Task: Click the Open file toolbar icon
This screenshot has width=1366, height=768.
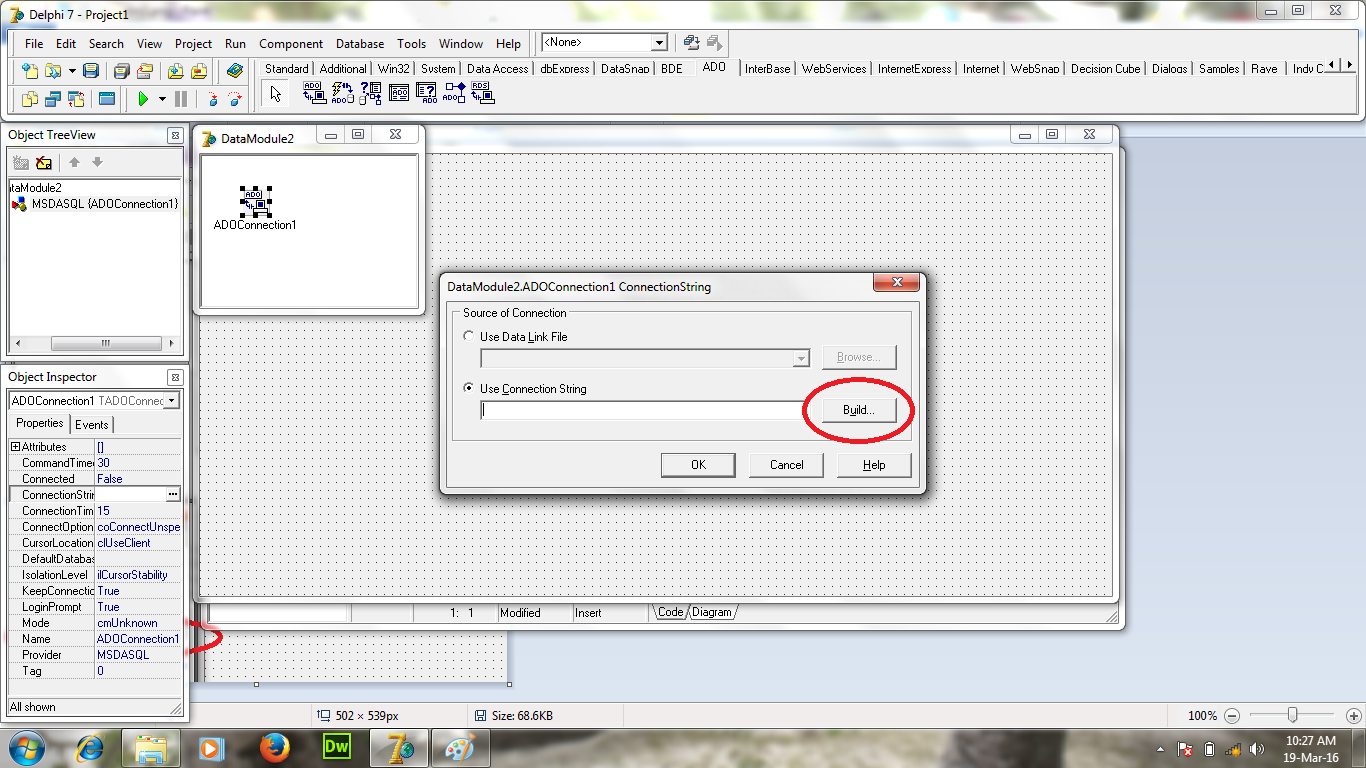Action: click(53, 71)
